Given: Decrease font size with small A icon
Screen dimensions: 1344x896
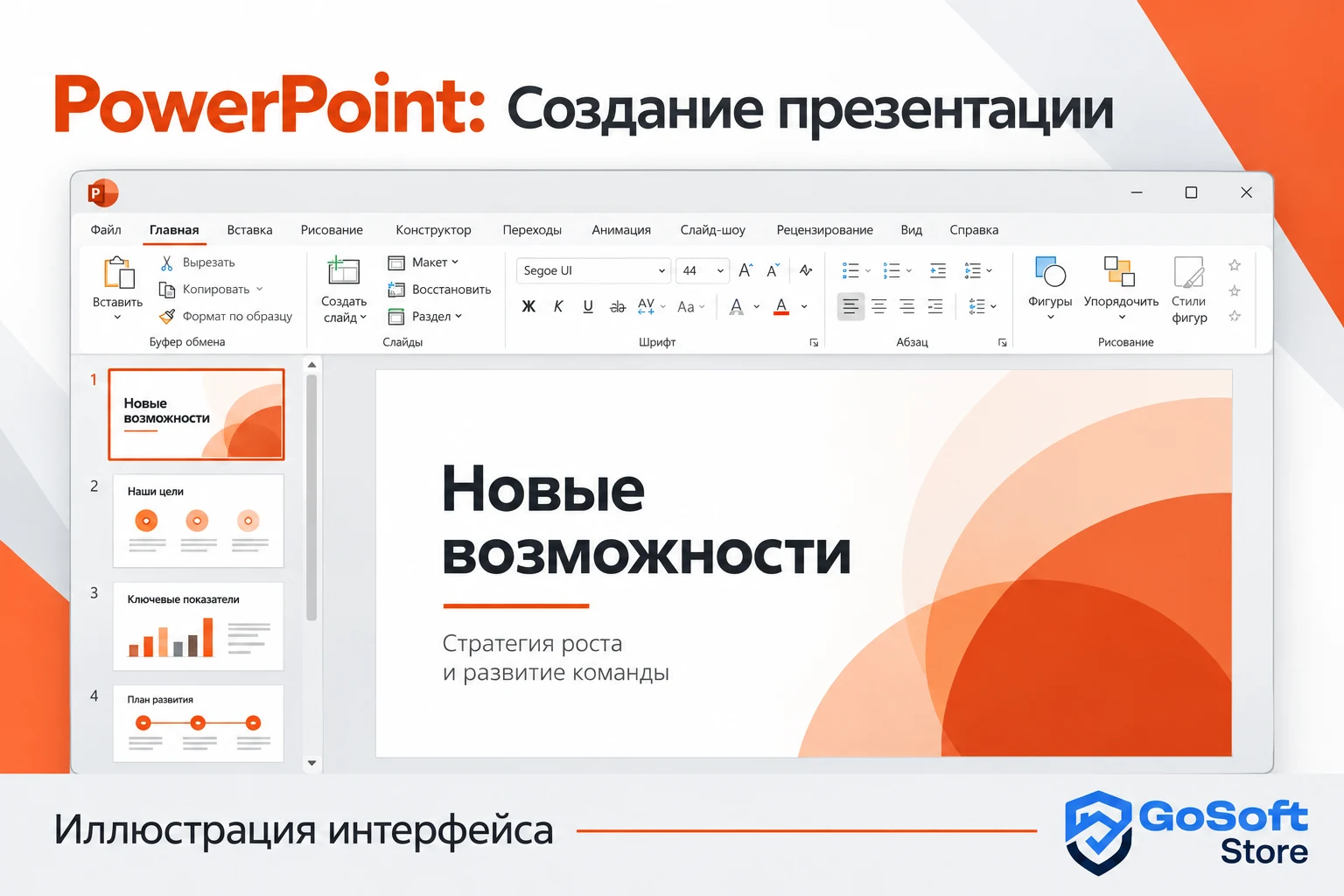Looking at the screenshot, I should click(773, 270).
